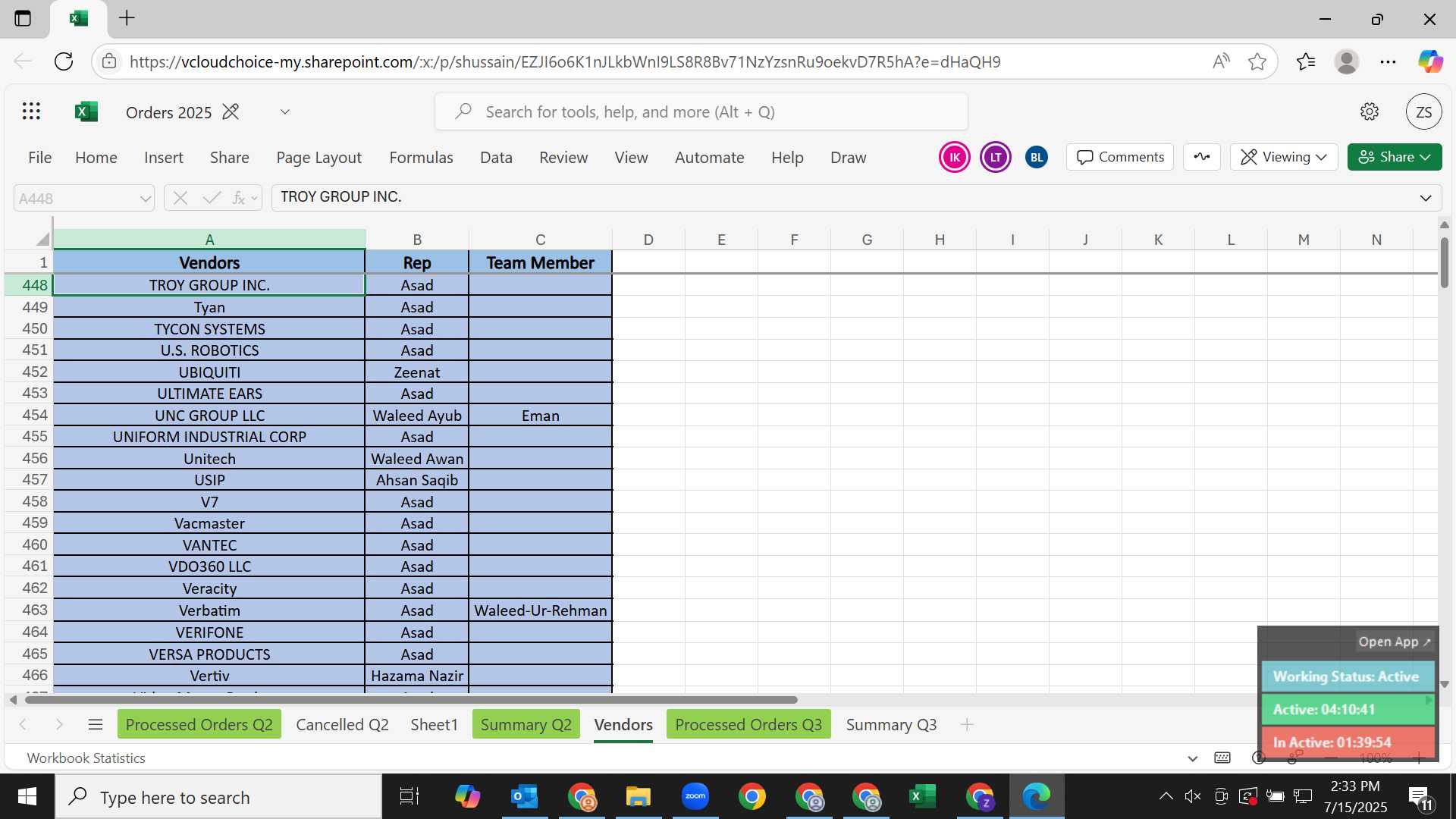1456x819 pixels.
Task: Click Open App in tracker widget
Action: pyautogui.click(x=1394, y=642)
